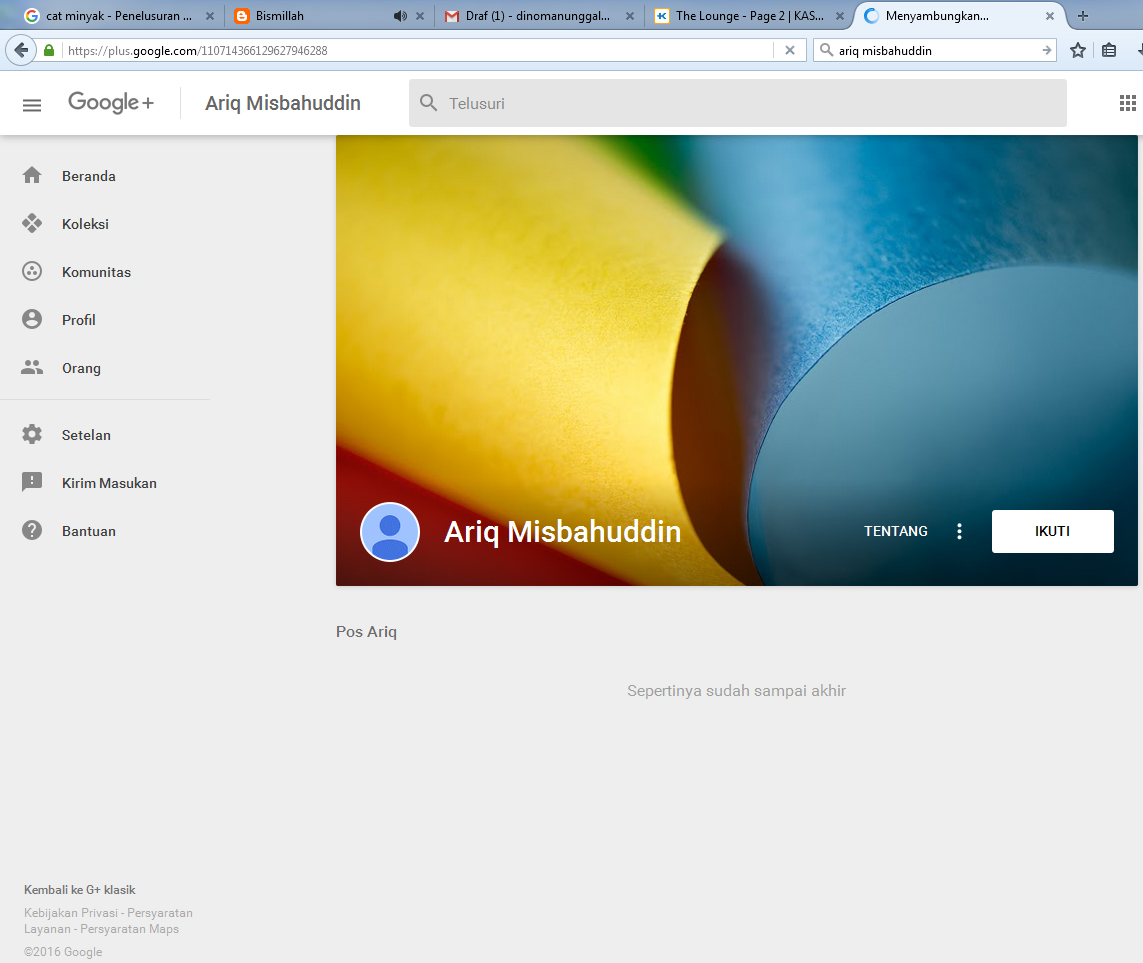Click the browser back arrow button

pos(21,50)
